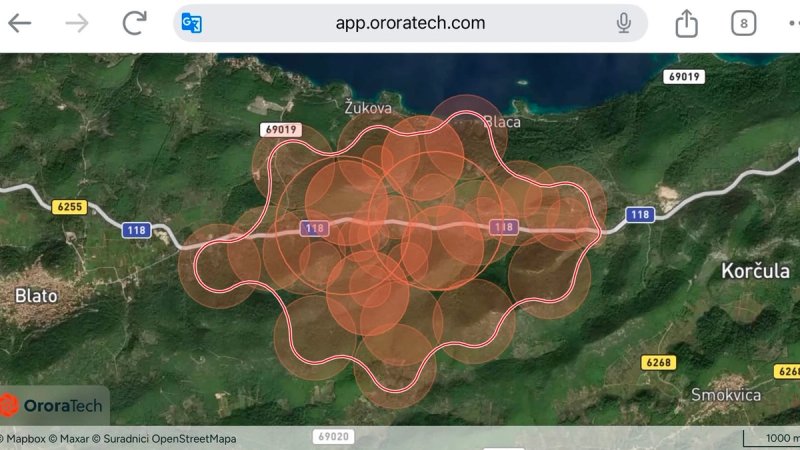Reload the OroraTech page
This screenshot has width=800, height=450.
[135, 23]
